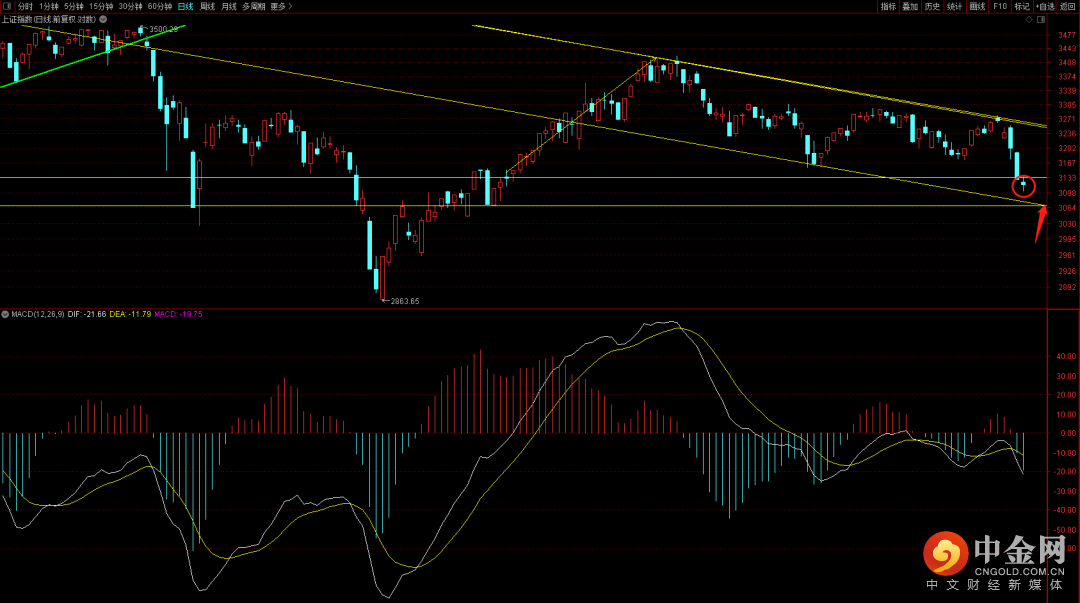Open the 画线 drawing tools
This screenshot has width=1080, height=603.
(977, 6)
